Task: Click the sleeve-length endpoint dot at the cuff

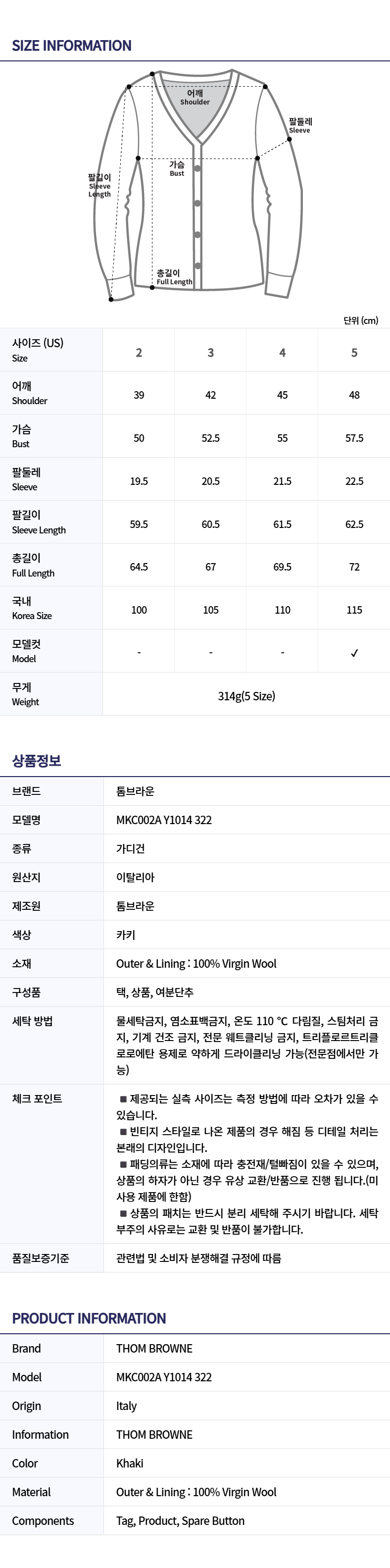Action: pos(111,299)
